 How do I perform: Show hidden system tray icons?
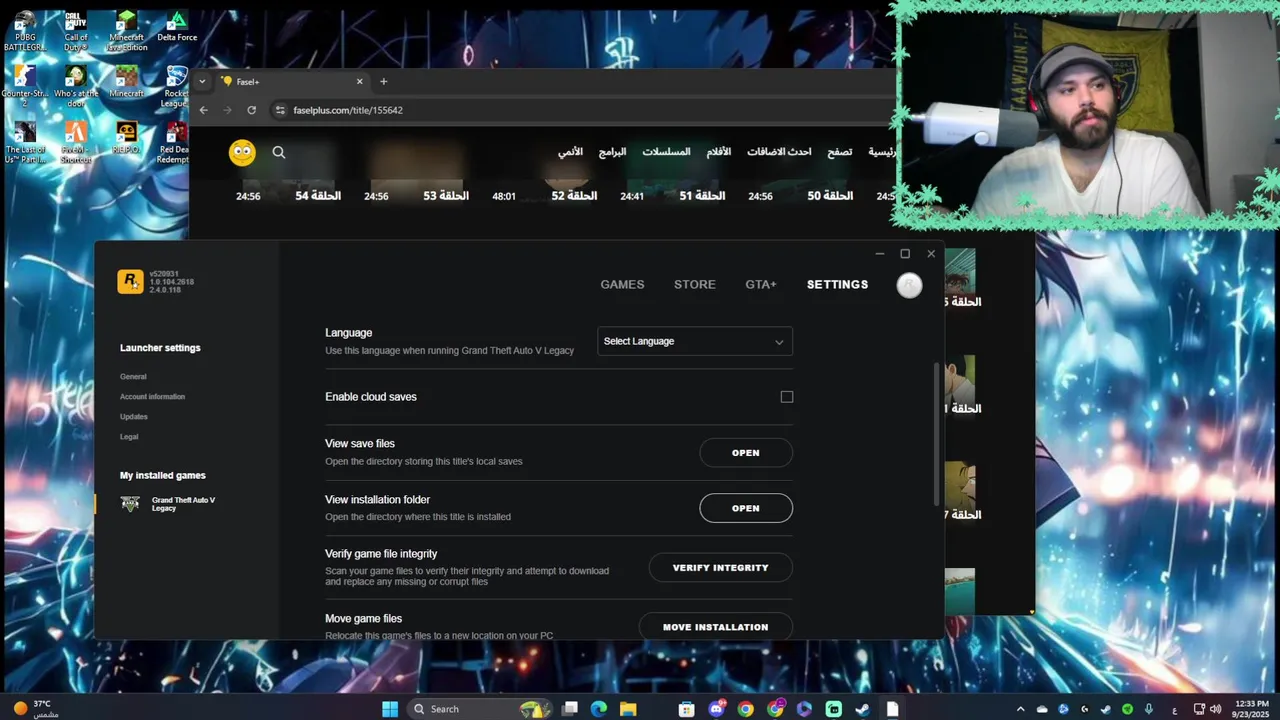1020,709
